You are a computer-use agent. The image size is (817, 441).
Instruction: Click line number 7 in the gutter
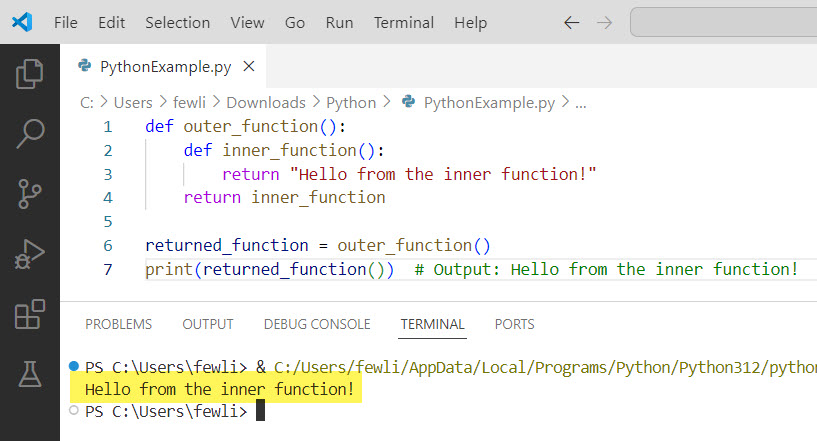pos(108,270)
